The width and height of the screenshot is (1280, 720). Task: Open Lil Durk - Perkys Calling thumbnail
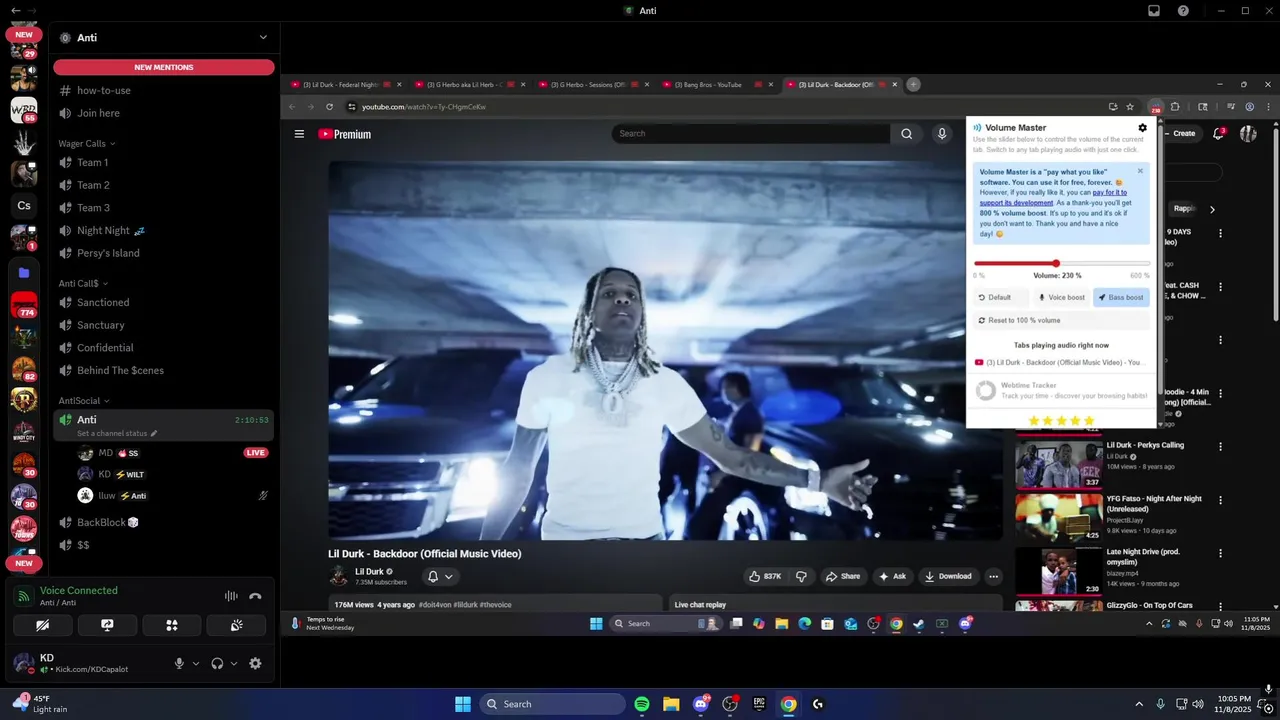(1059, 464)
